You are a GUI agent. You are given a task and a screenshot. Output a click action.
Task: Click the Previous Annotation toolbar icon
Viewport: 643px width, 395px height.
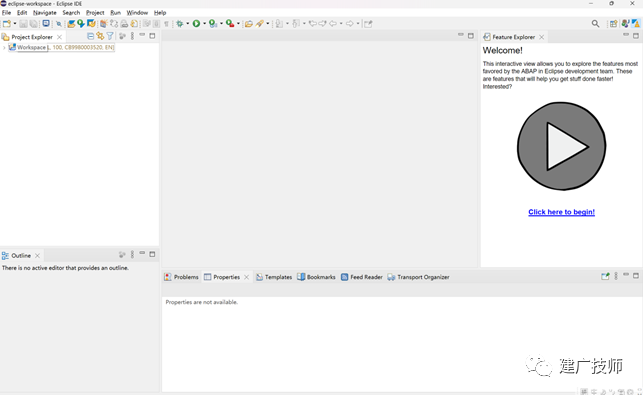point(296,24)
